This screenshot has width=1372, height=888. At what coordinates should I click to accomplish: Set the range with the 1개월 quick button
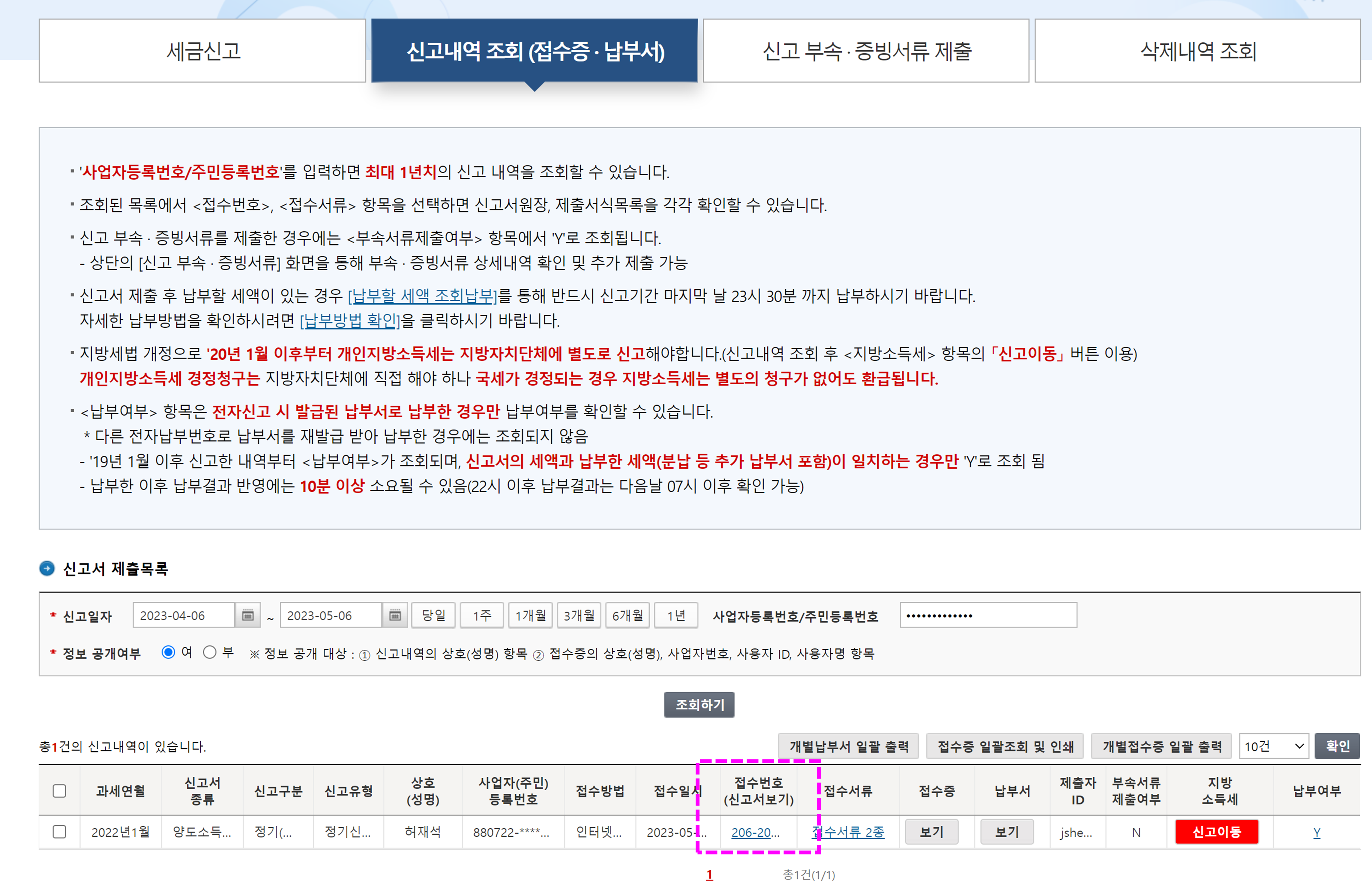tap(530, 615)
